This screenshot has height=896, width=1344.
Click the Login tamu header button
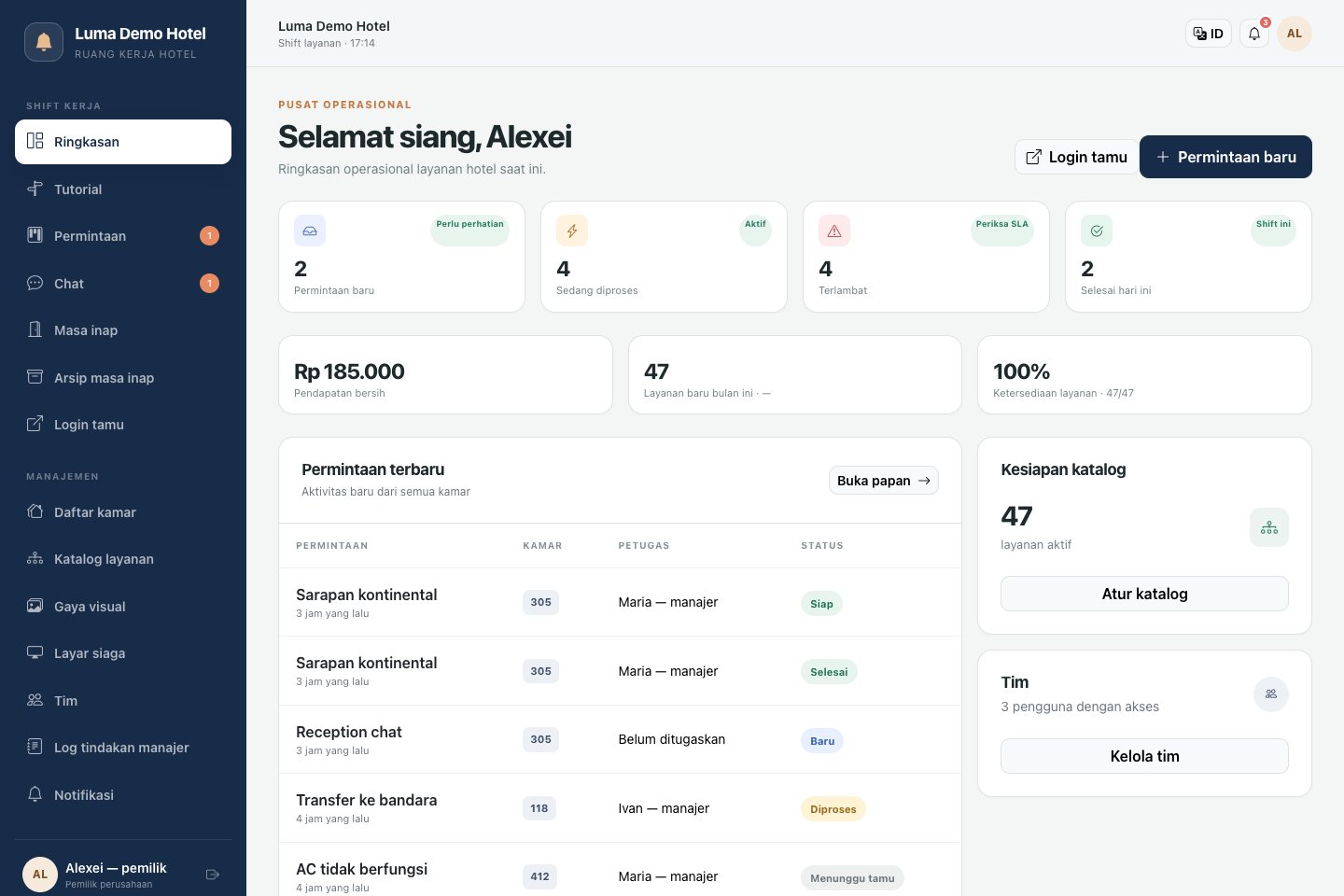(x=1076, y=157)
